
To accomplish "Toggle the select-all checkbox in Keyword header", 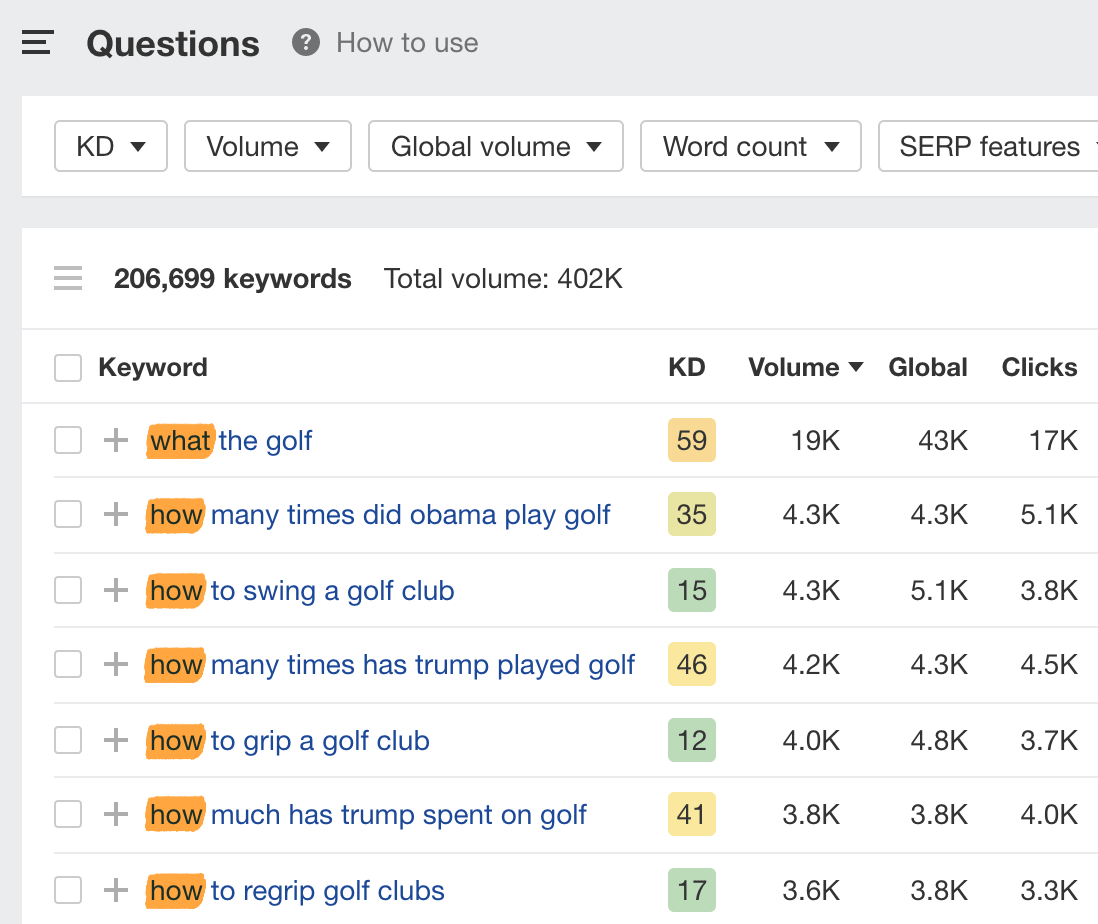I will 68,368.
